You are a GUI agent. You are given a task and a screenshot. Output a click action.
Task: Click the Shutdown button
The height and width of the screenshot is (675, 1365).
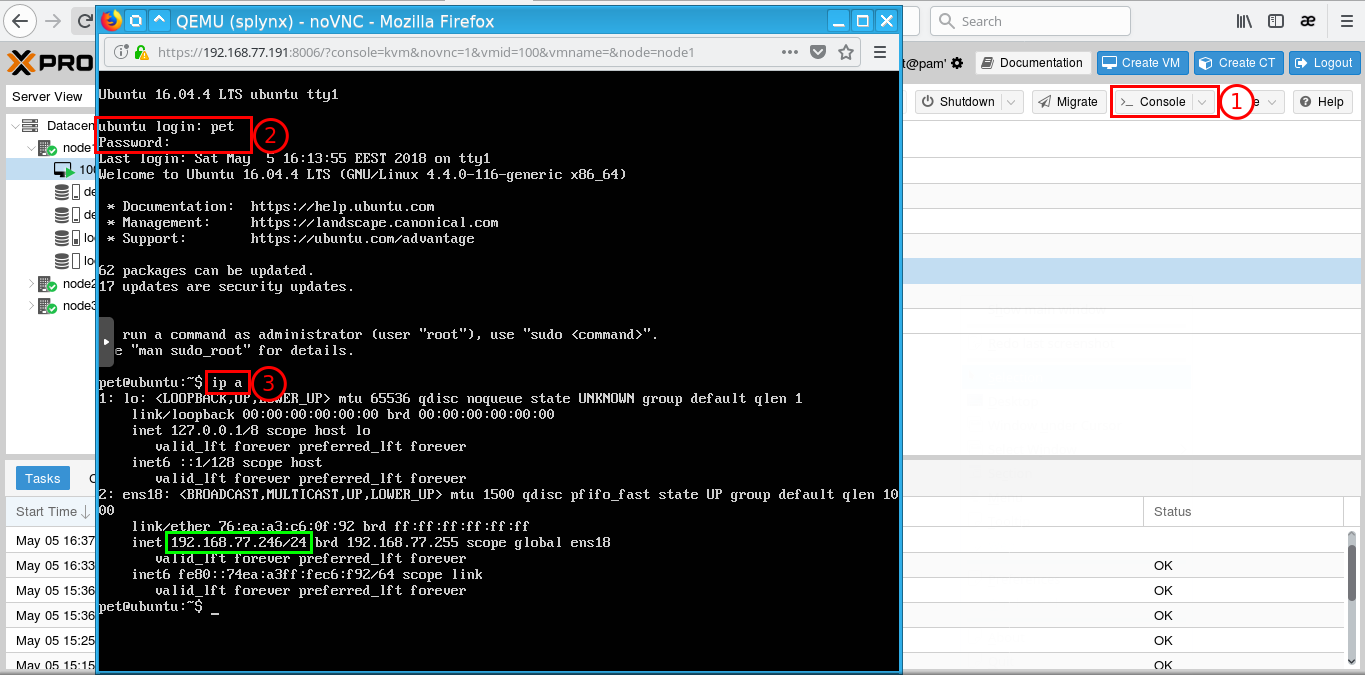pyautogui.click(x=958, y=102)
